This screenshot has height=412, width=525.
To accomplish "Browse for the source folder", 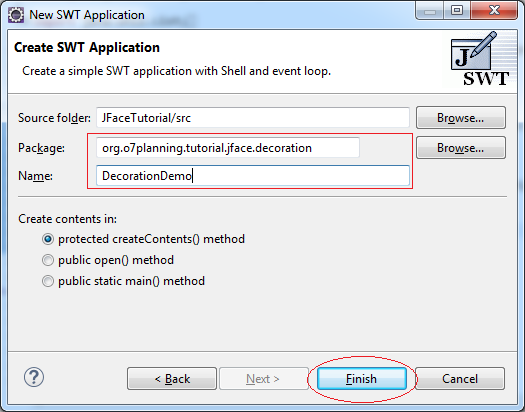I will click(x=461, y=118).
